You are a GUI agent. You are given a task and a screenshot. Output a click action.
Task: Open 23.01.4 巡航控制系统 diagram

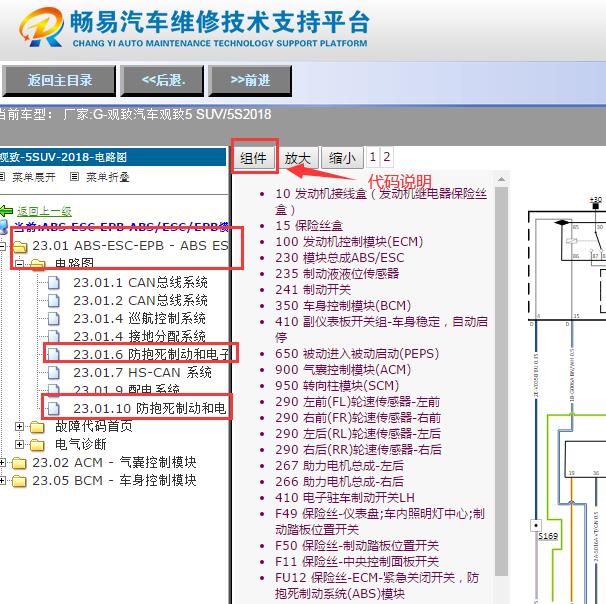(140, 318)
